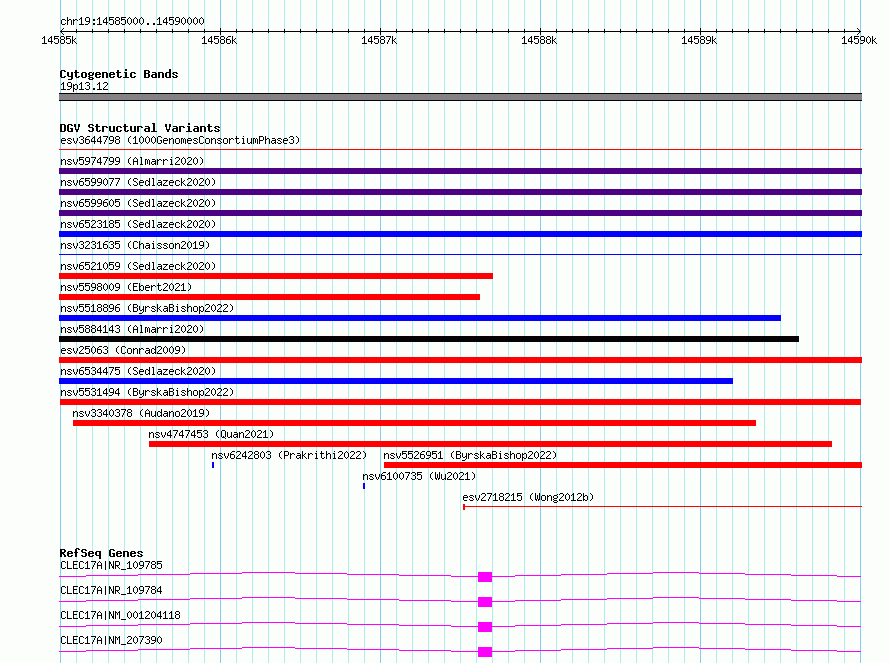Open the CLEC17A|NR_109784 gene label
Screen dimensions: 890x663
(x=111, y=590)
